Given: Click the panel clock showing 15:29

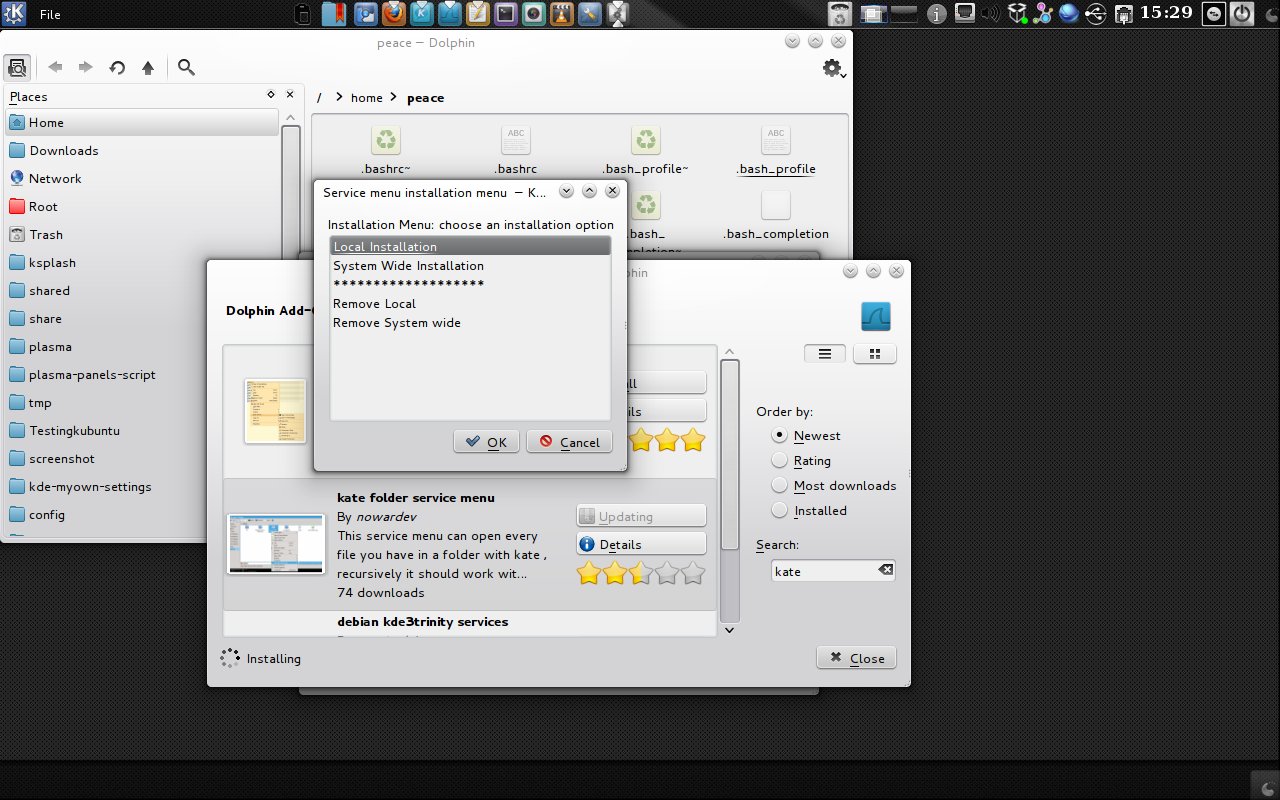Looking at the screenshot, I should coord(1166,13).
